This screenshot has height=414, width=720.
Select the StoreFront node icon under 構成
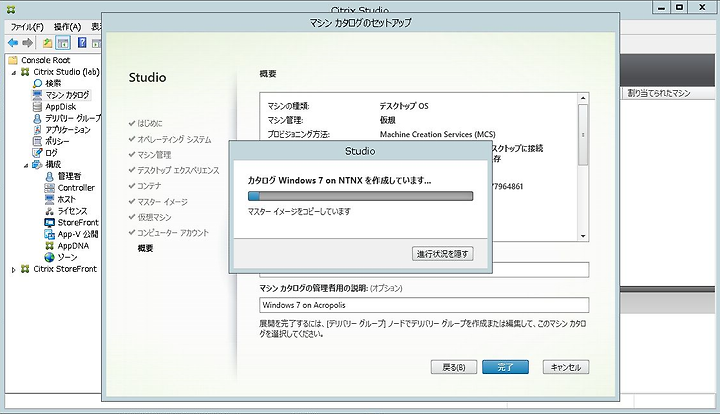50,223
